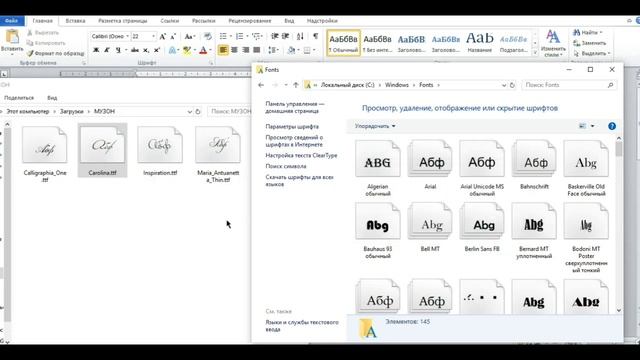Open line spacing options
The height and width of the screenshot is (360, 640).
[273, 50]
